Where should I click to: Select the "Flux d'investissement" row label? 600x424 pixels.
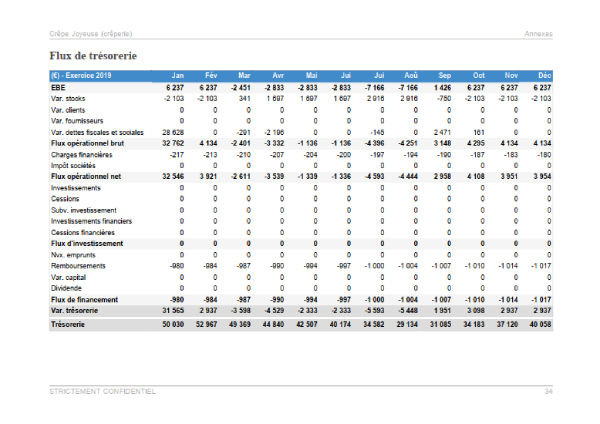point(86,243)
